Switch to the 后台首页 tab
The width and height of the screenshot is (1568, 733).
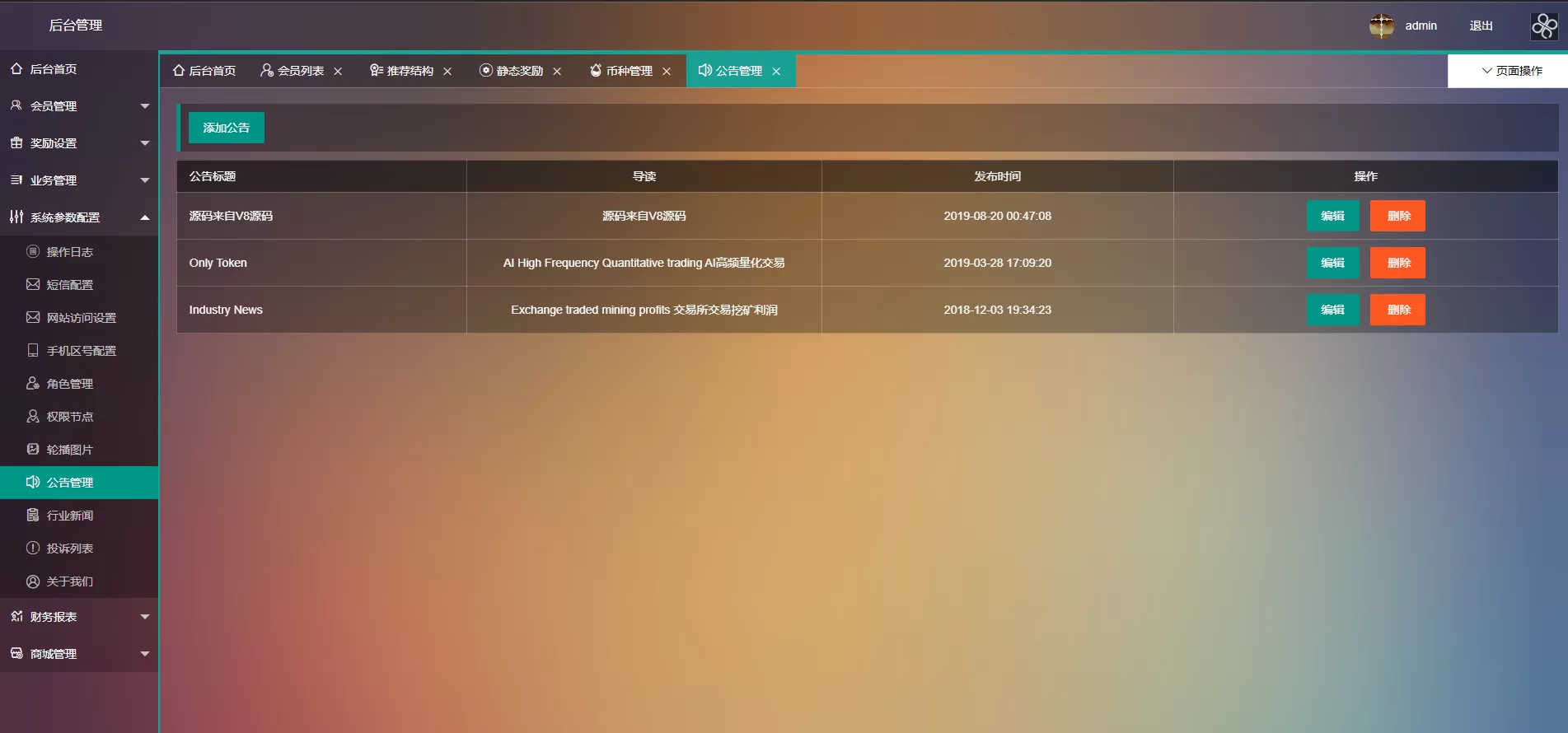[x=204, y=71]
